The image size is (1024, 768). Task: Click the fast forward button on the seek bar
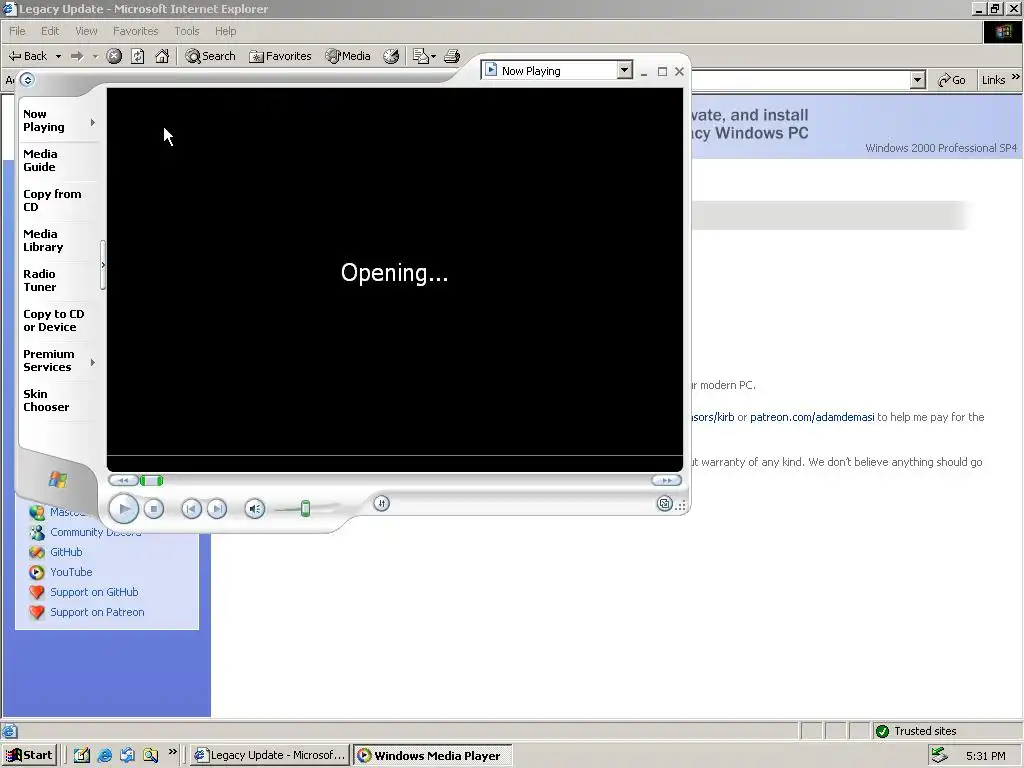[666, 481]
